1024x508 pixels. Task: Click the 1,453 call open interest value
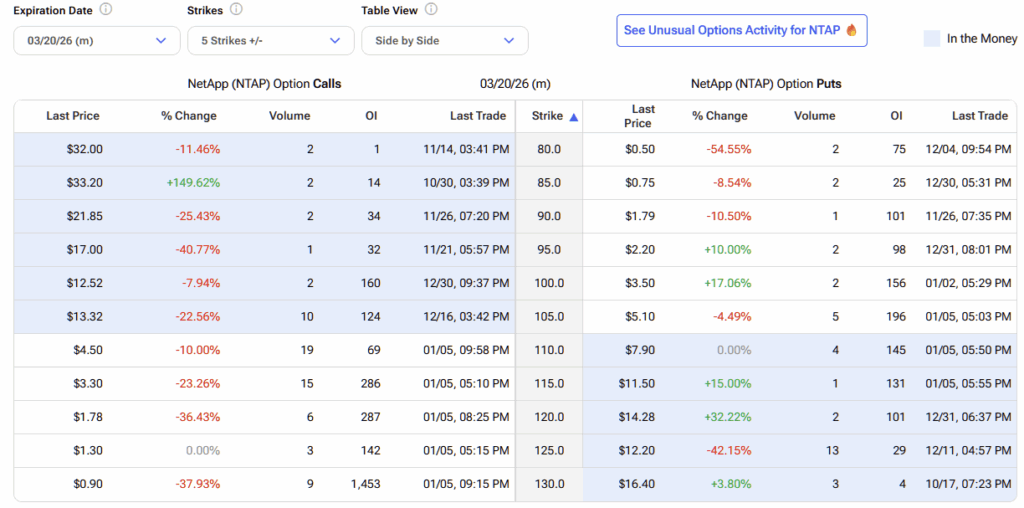365,484
